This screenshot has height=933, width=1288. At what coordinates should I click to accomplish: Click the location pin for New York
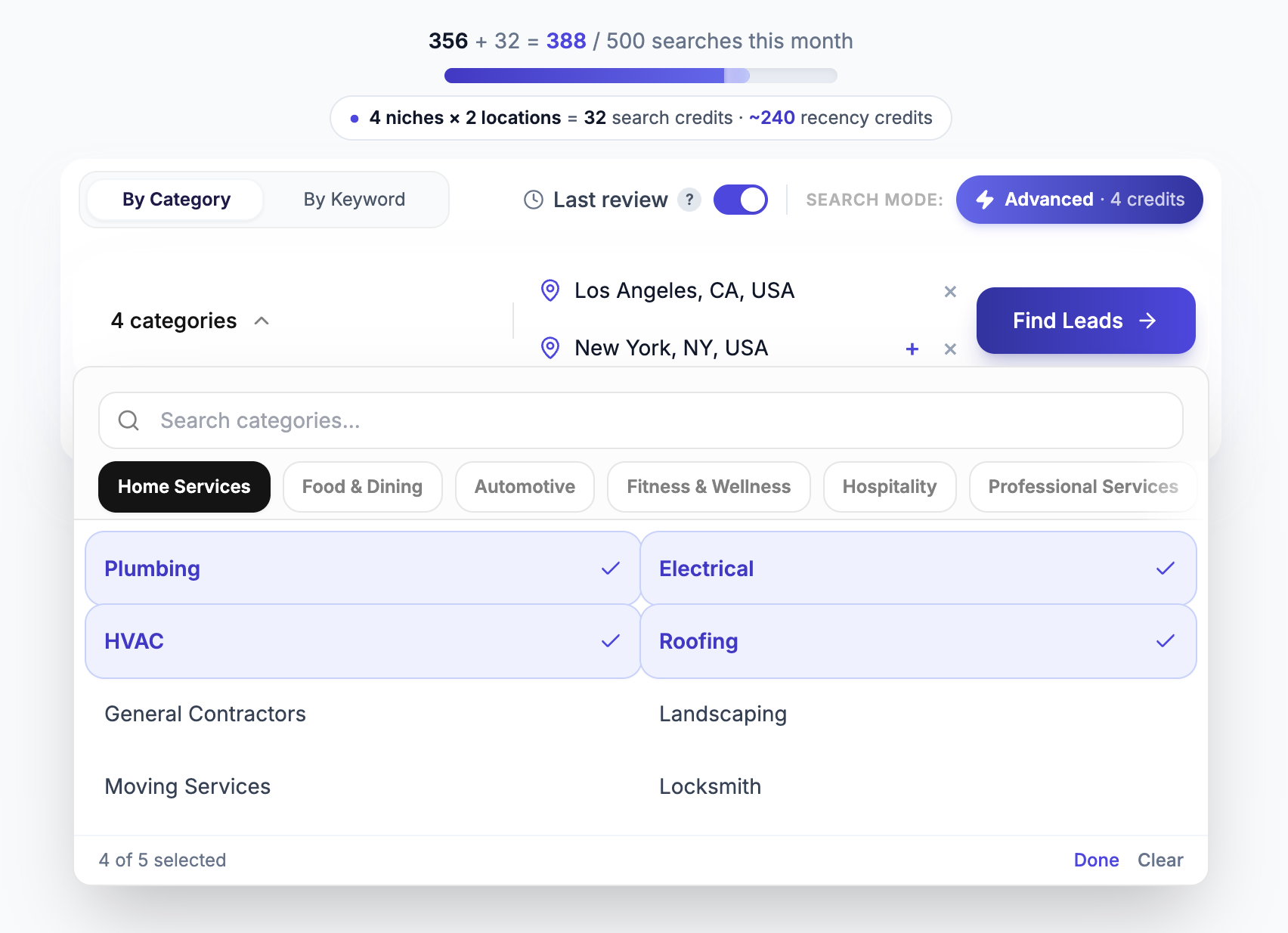click(550, 348)
